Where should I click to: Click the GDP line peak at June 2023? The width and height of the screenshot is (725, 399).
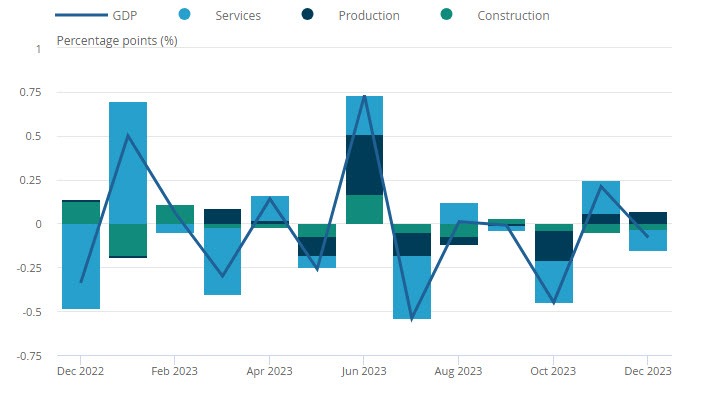[364, 96]
